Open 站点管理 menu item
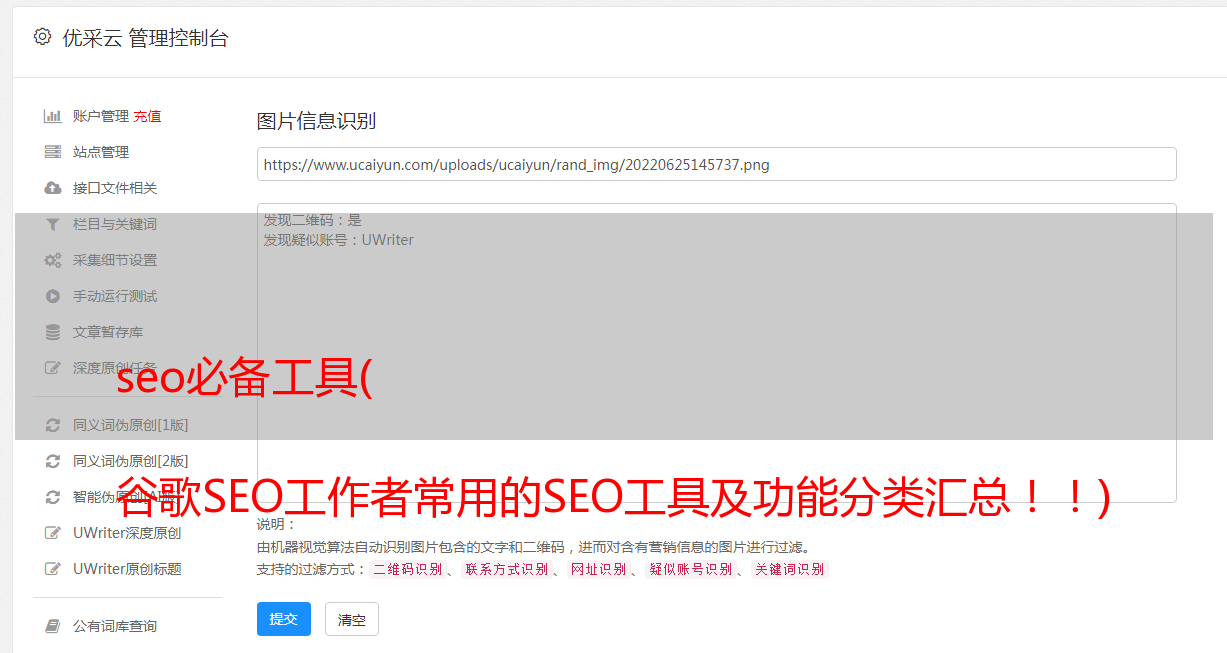The image size is (1227, 653). pyautogui.click(x=101, y=152)
